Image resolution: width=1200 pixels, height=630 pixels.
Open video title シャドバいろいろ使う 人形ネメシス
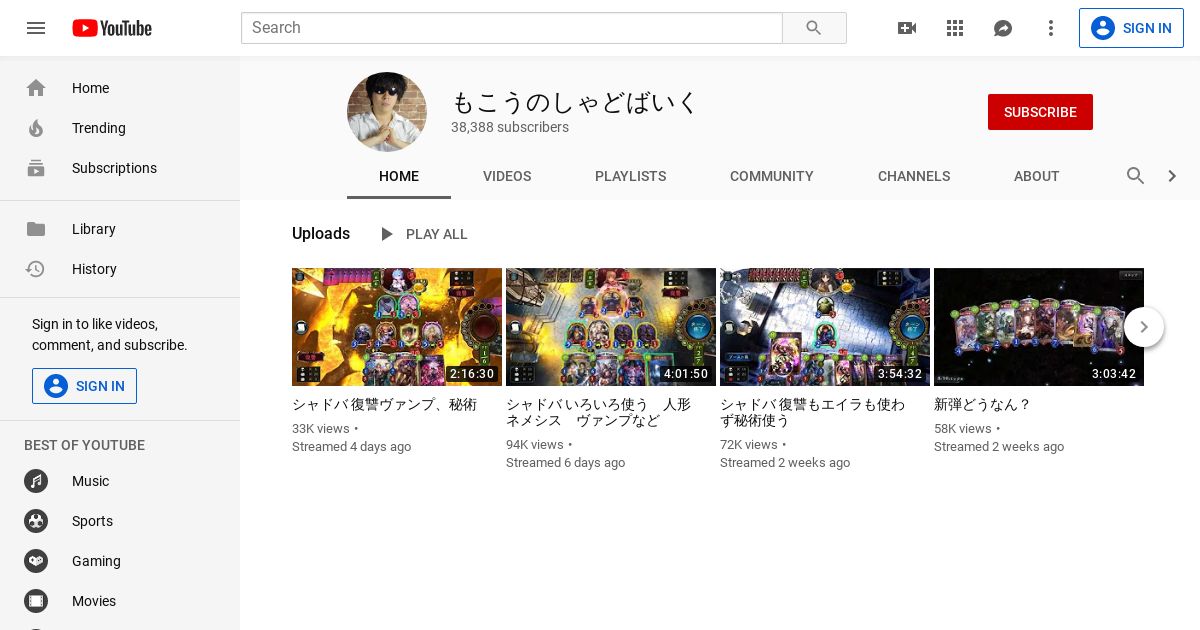tap(598, 413)
